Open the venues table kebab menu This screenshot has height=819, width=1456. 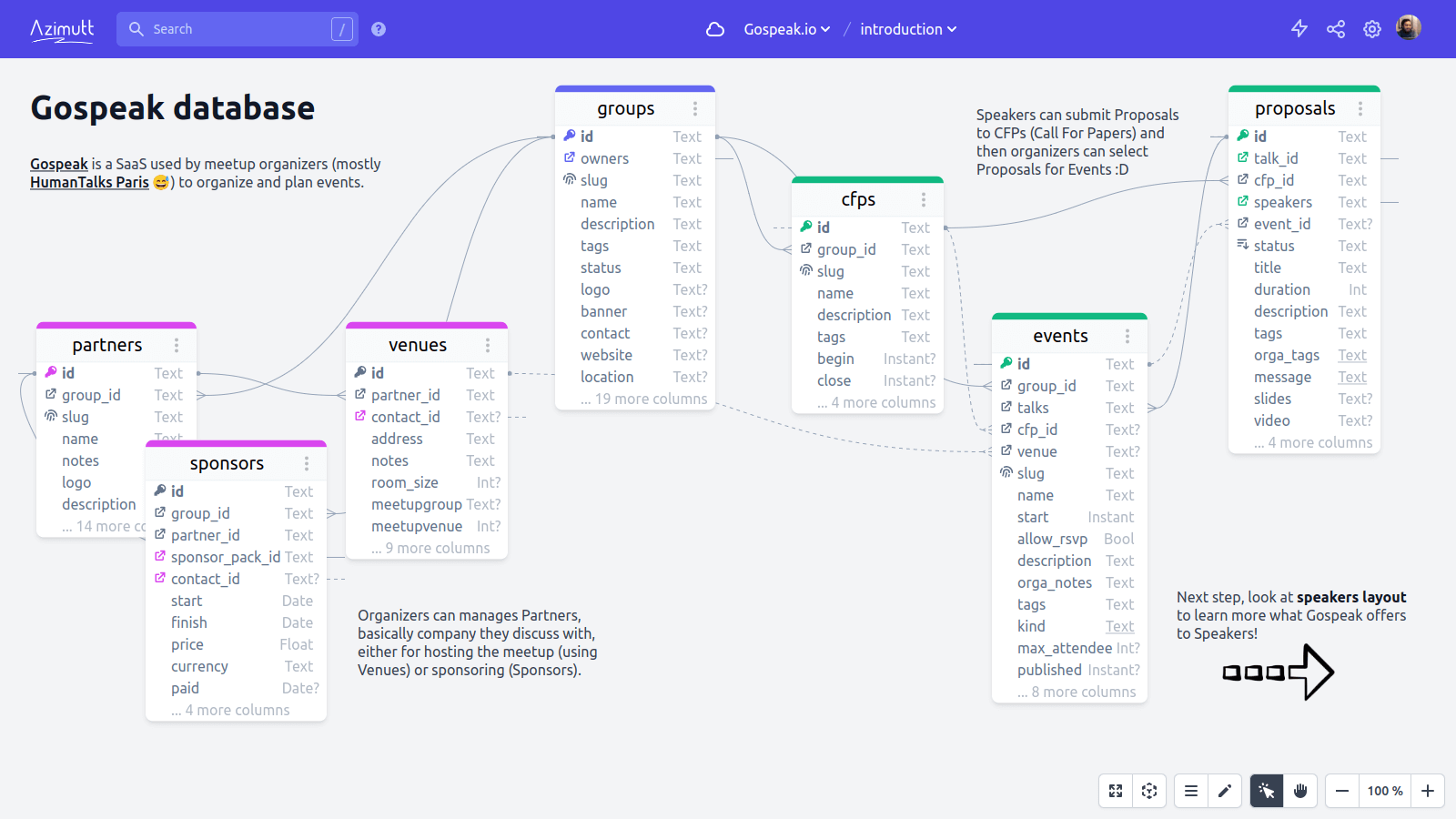point(488,345)
